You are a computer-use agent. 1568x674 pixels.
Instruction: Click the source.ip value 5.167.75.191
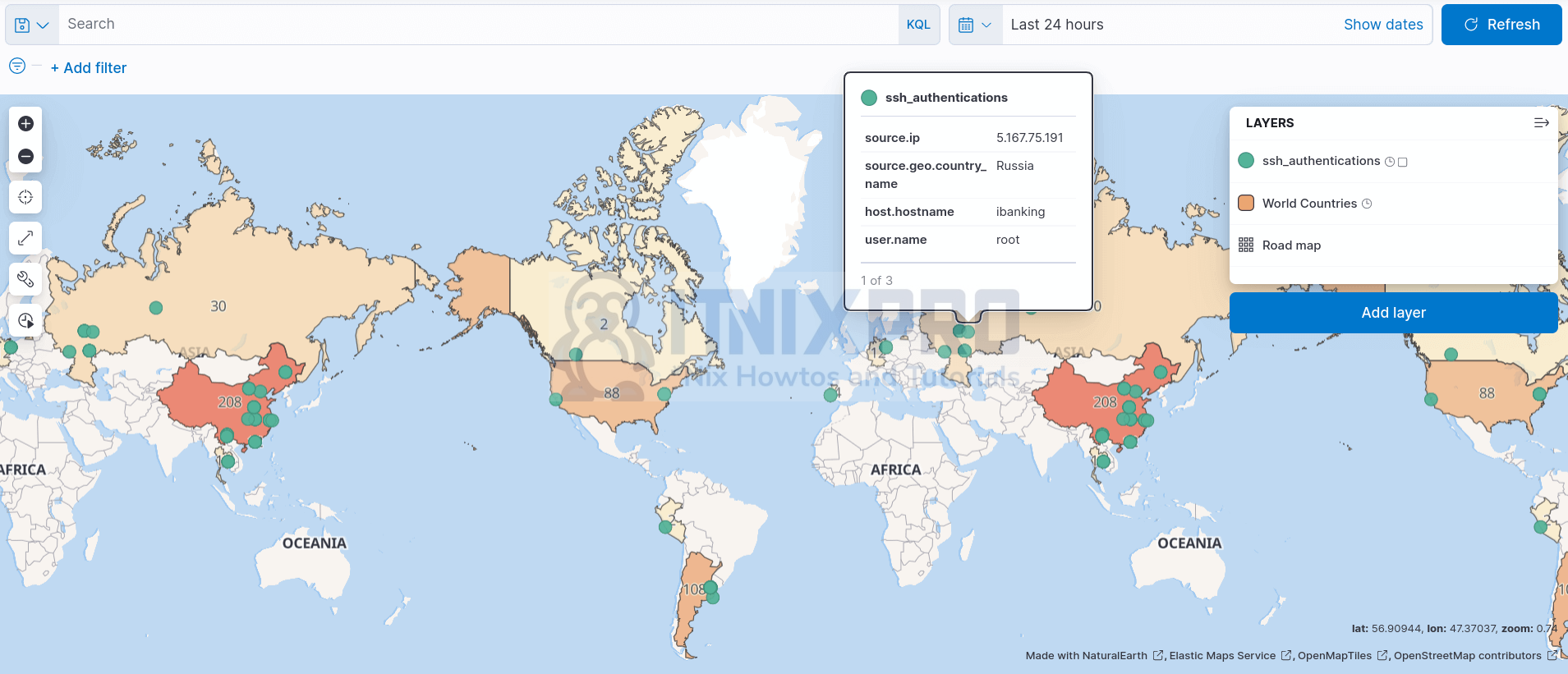coord(1029,138)
